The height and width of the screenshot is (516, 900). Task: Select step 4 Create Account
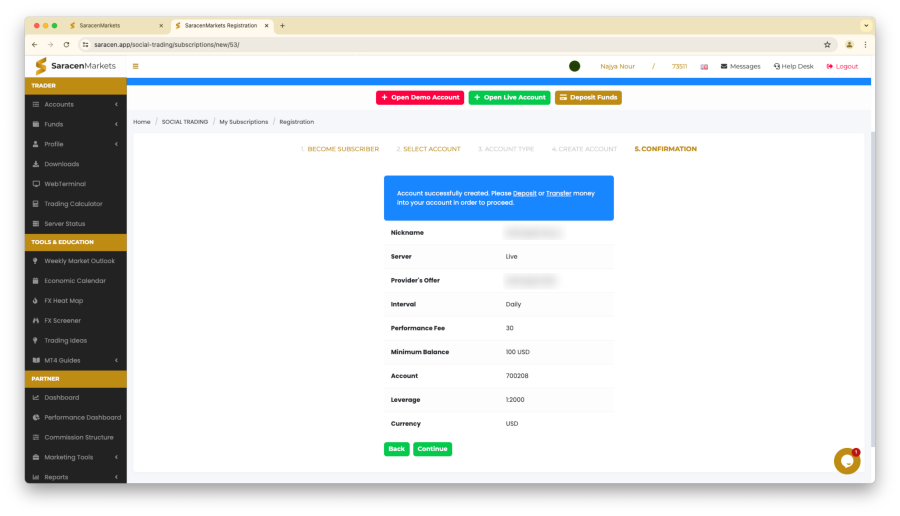[584, 149]
